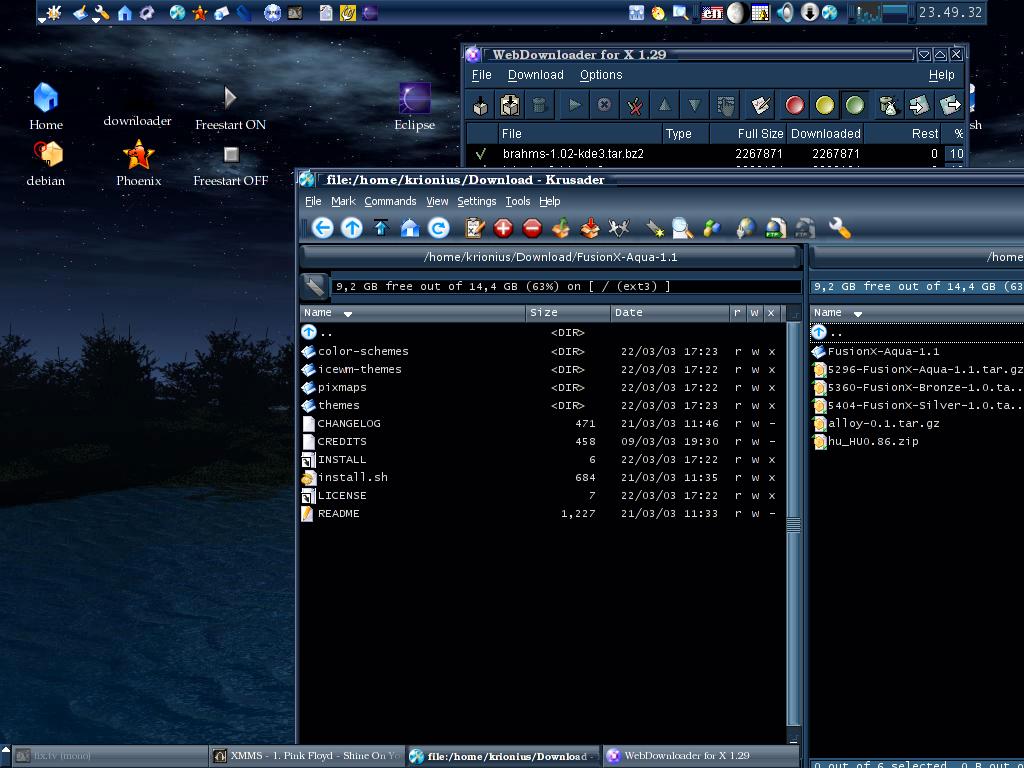Open the Home desktop icon
This screenshot has height=768, width=1024.
click(46, 106)
